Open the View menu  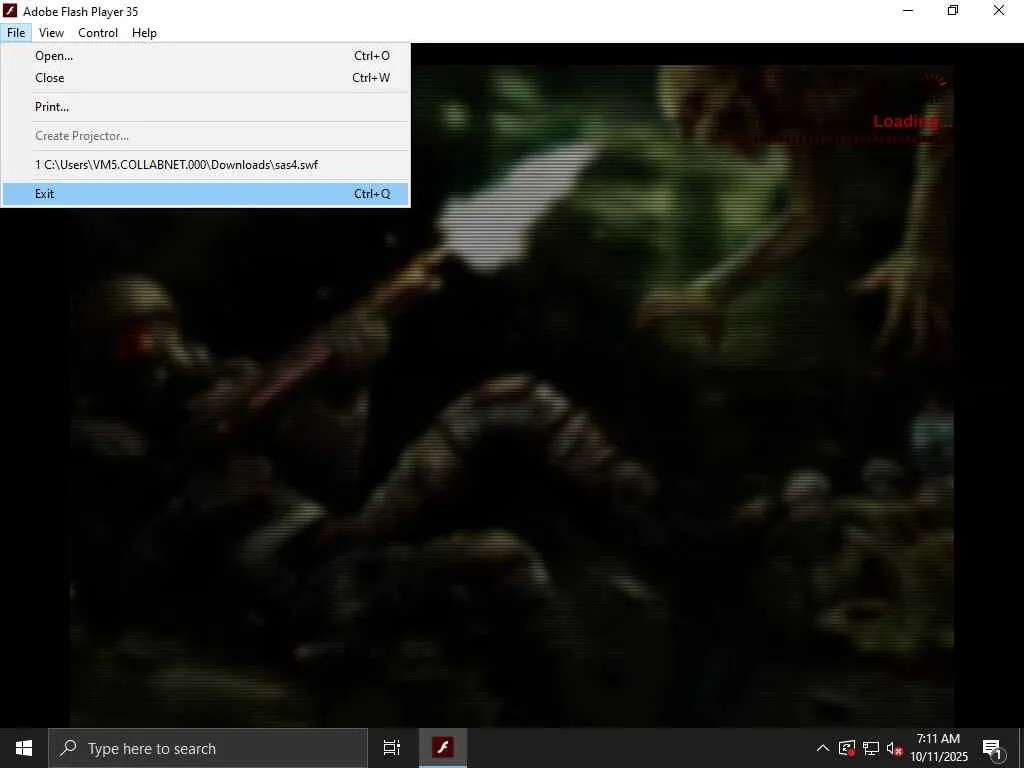51,33
